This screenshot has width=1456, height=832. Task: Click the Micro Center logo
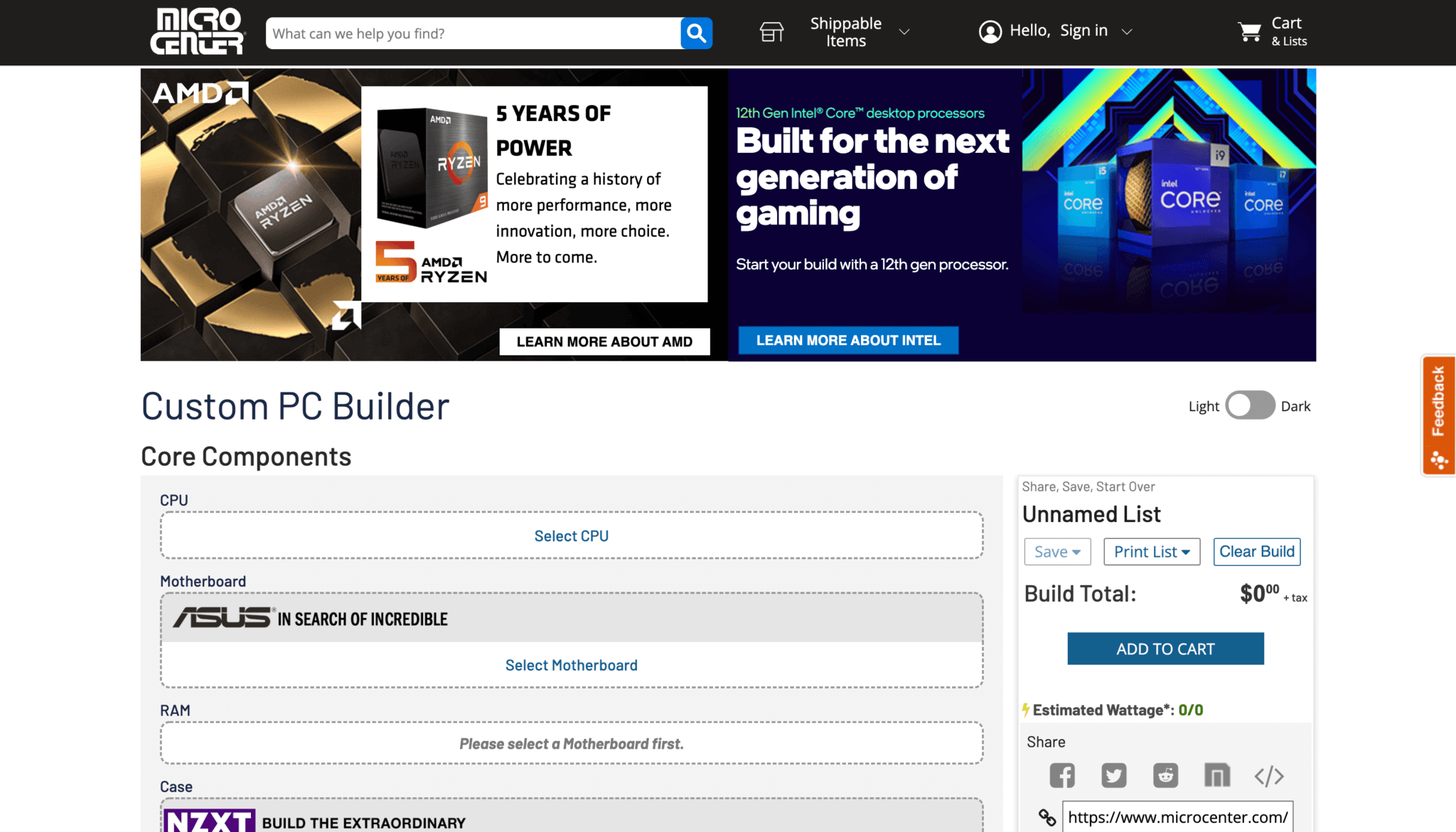coord(198,31)
